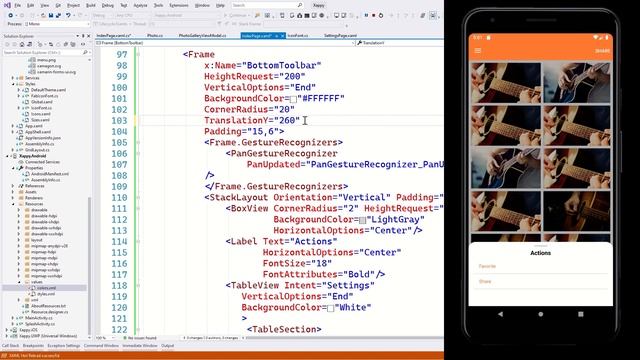Click the Break All pause icon
640x360 pixels.
[x=366, y=15]
